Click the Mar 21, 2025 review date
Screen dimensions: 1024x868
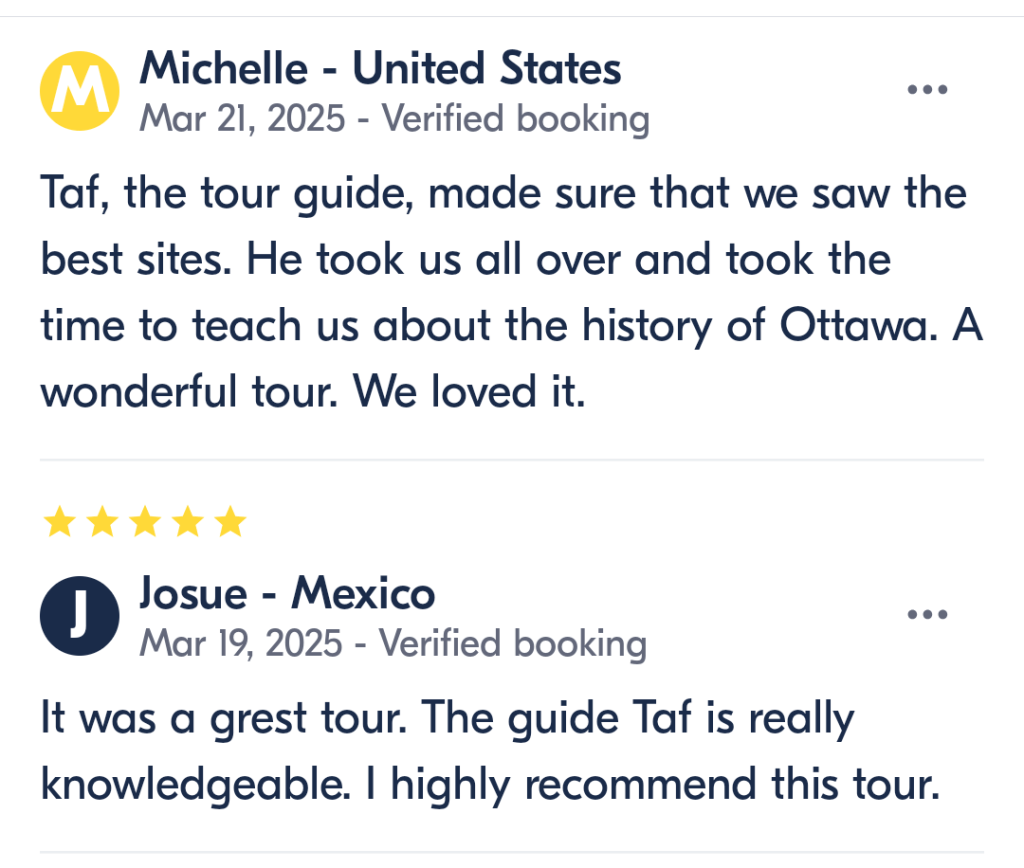(242, 120)
